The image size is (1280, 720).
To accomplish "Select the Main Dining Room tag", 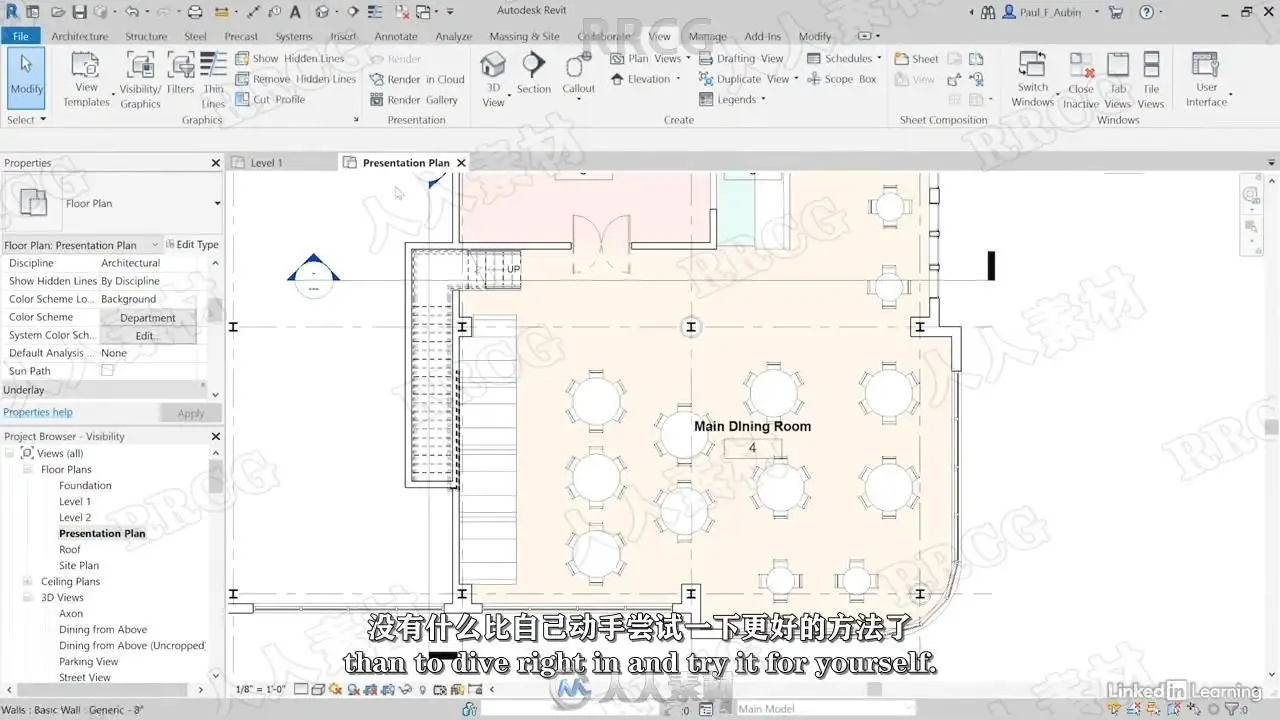I will pyautogui.click(x=752, y=437).
